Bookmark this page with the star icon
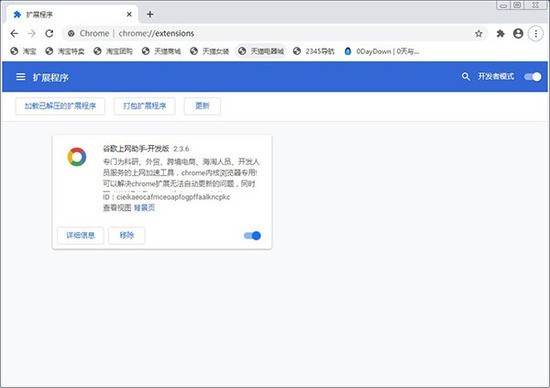550x388 pixels. point(478,33)
